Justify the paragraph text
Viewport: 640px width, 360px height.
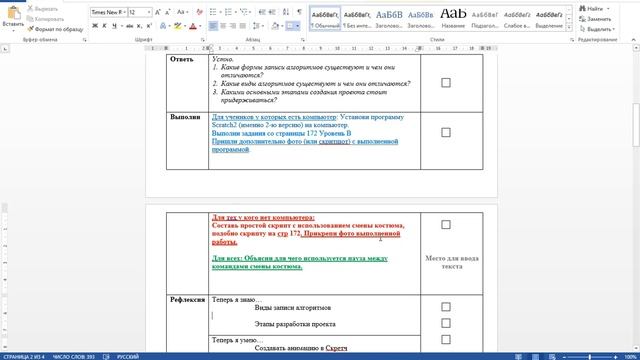[242, 26]
